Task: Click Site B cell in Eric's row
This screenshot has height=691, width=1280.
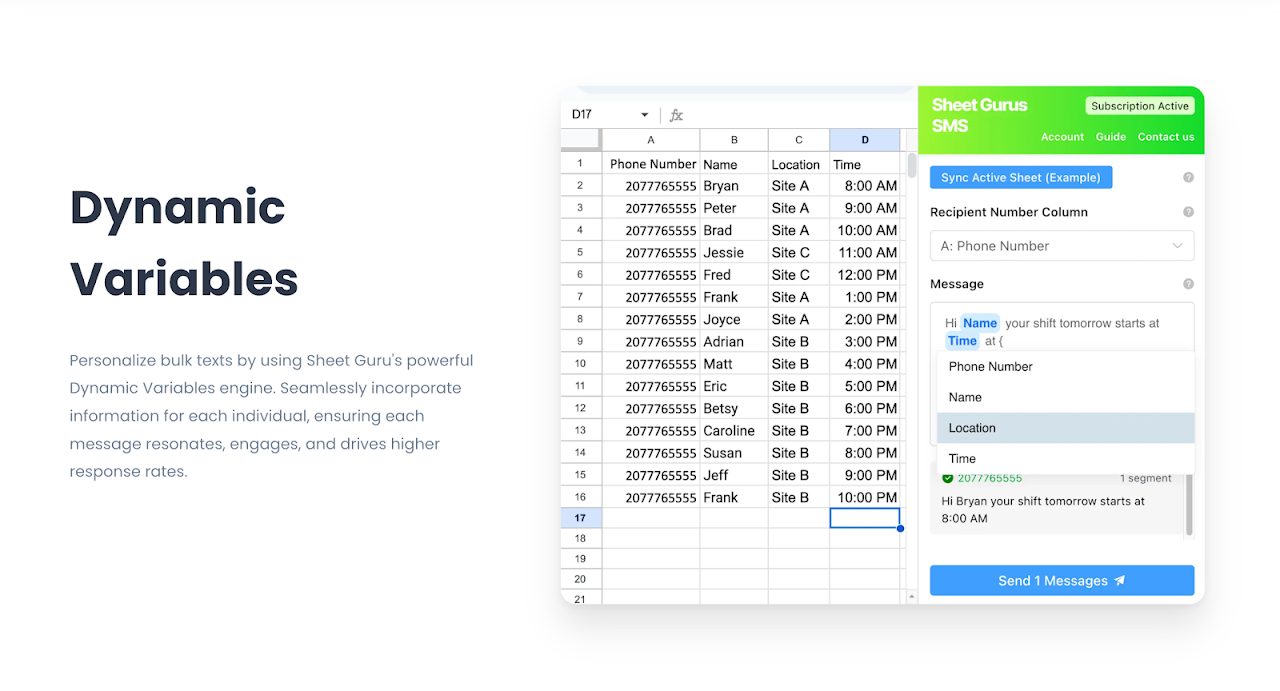Action: point(799,386)
